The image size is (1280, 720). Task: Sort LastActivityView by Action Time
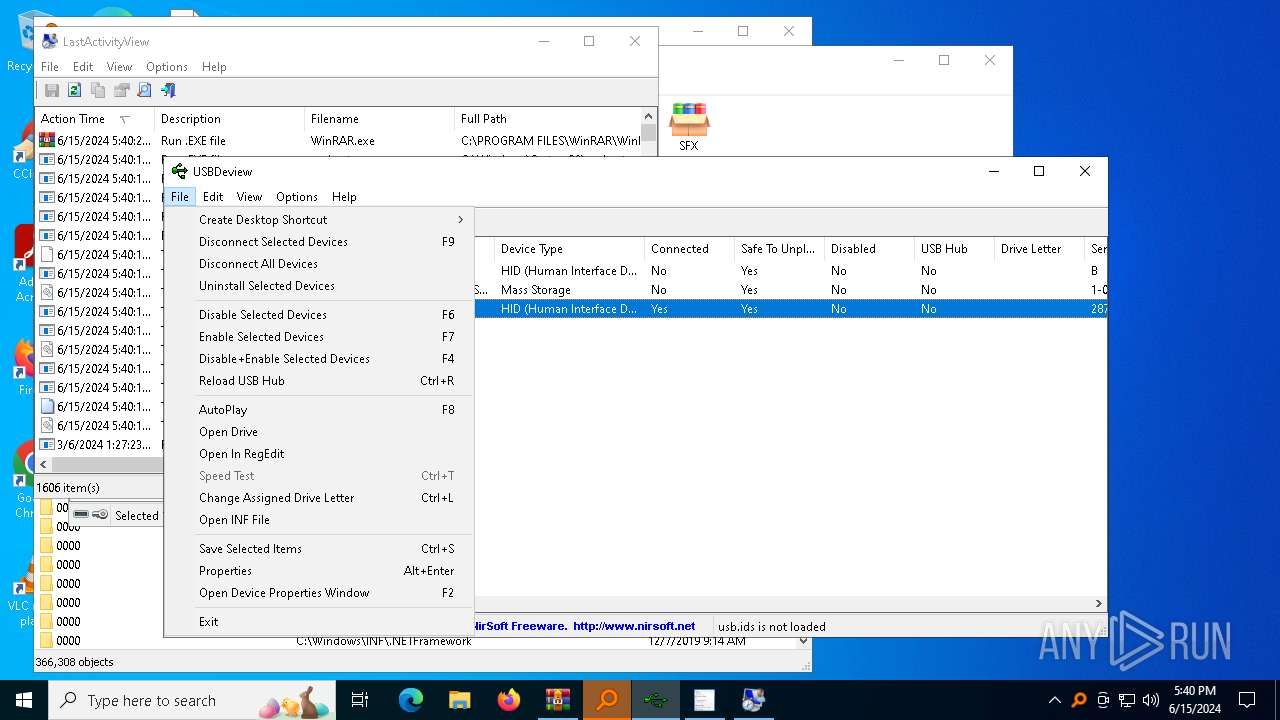tap(95, 119)
